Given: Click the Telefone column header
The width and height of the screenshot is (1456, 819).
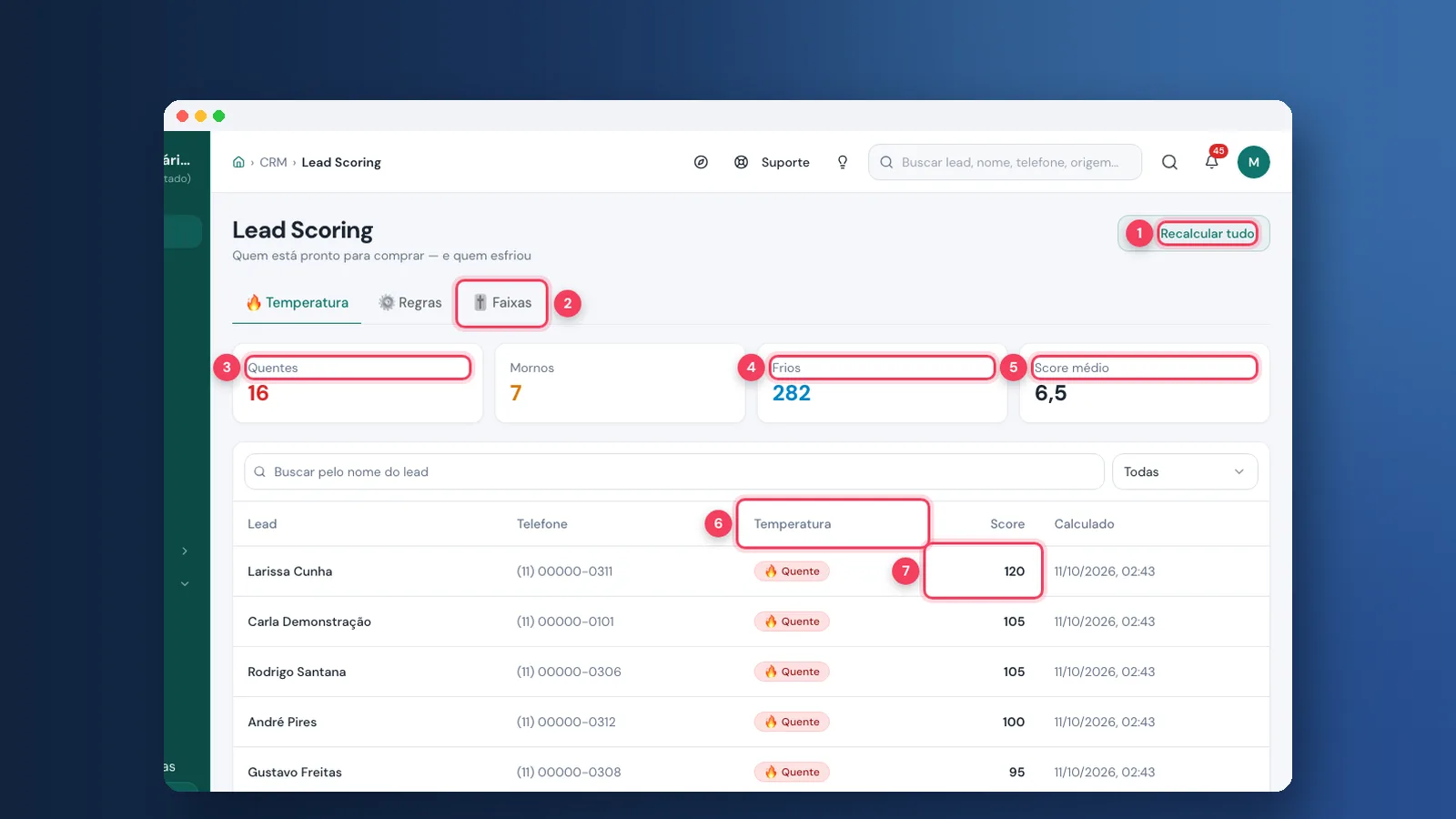Looking at the screenshot, I should pyautogui.click(x=541, y=524).
